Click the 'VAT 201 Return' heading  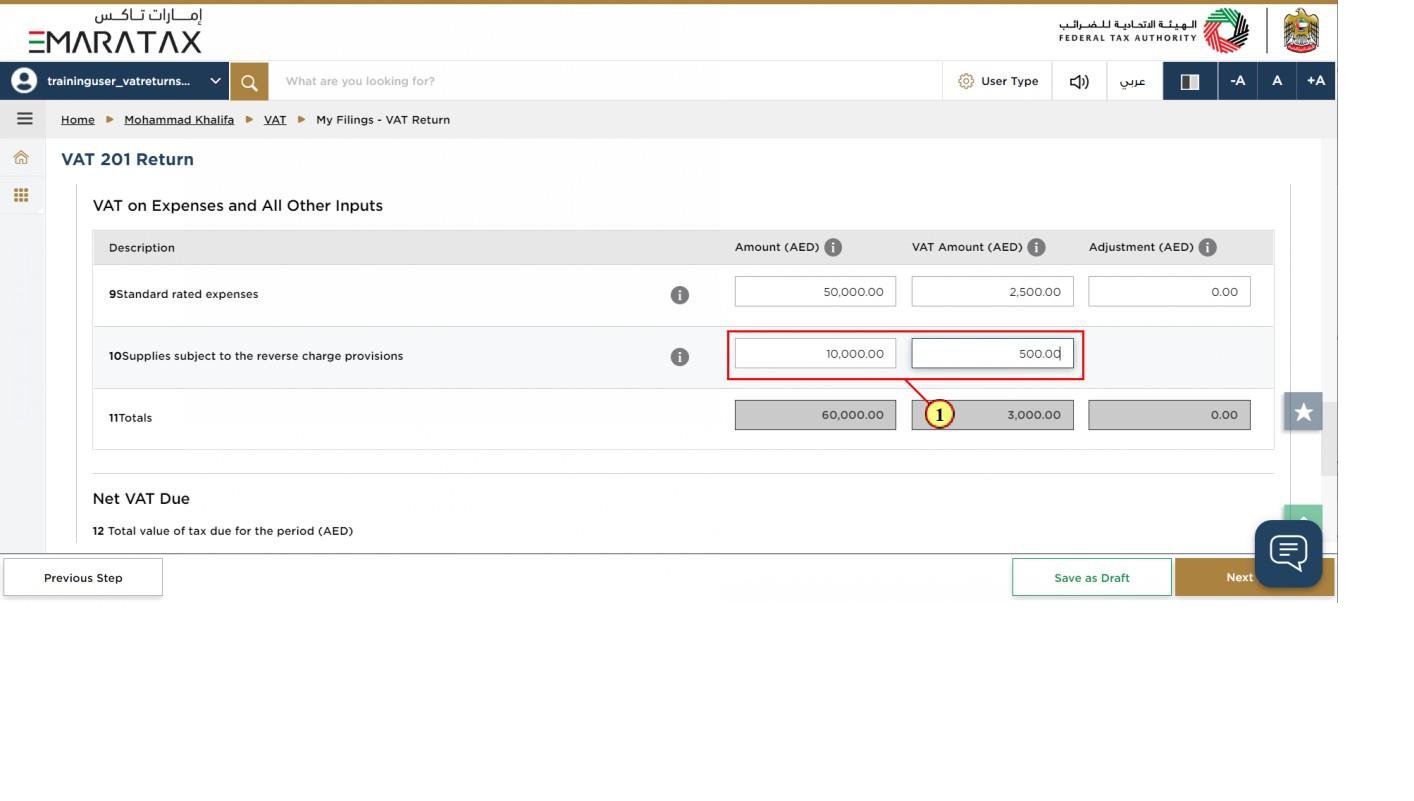tap(127, 159)
